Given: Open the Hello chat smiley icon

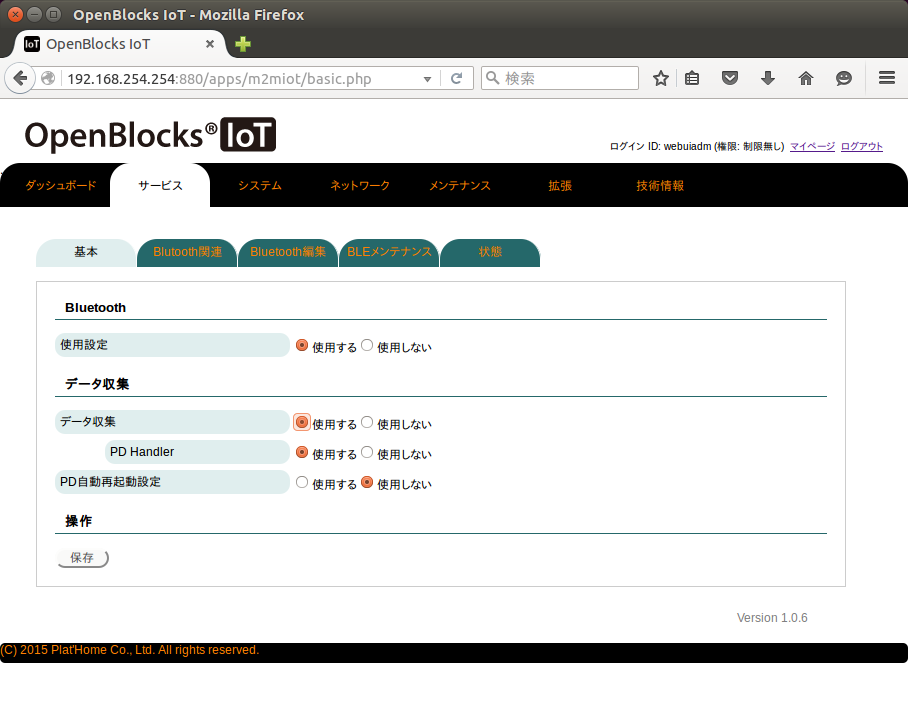Looking at the screenshot, I should tap(844, 78).
